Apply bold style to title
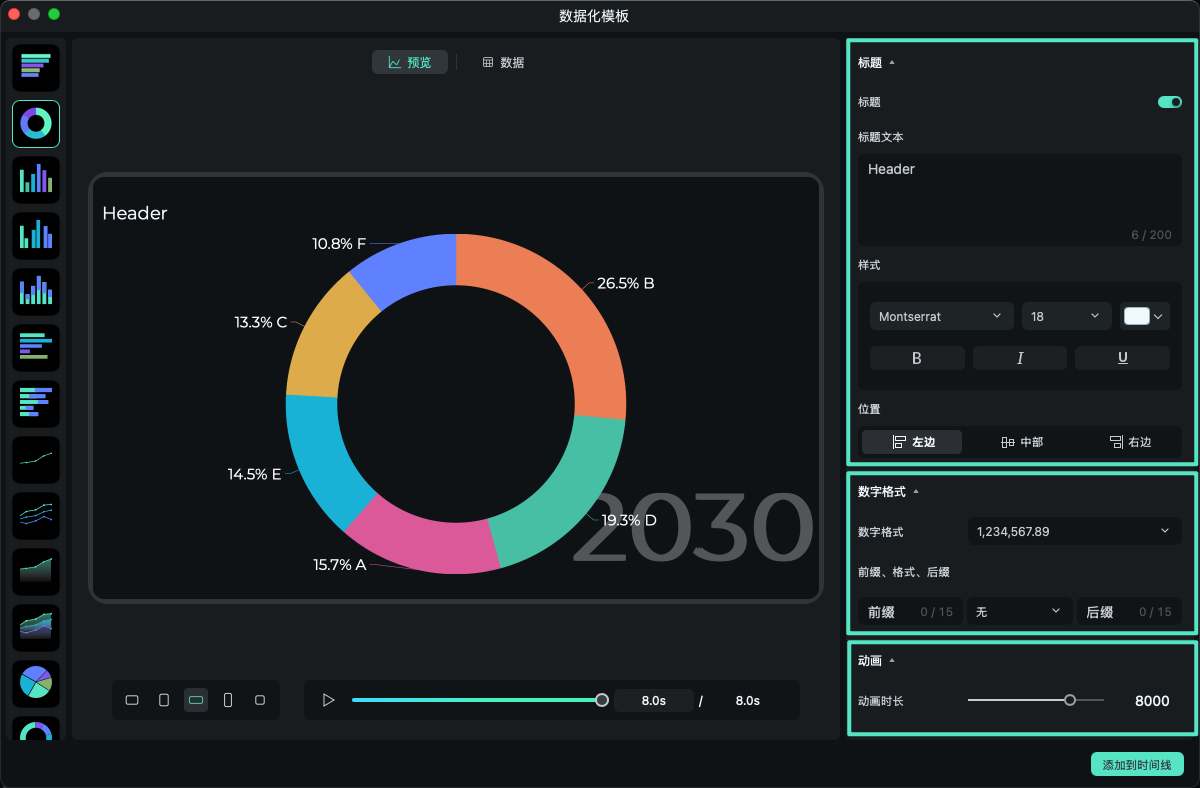Image resolution: width=1200 pixels, height=788 pixels. [917, 358]
